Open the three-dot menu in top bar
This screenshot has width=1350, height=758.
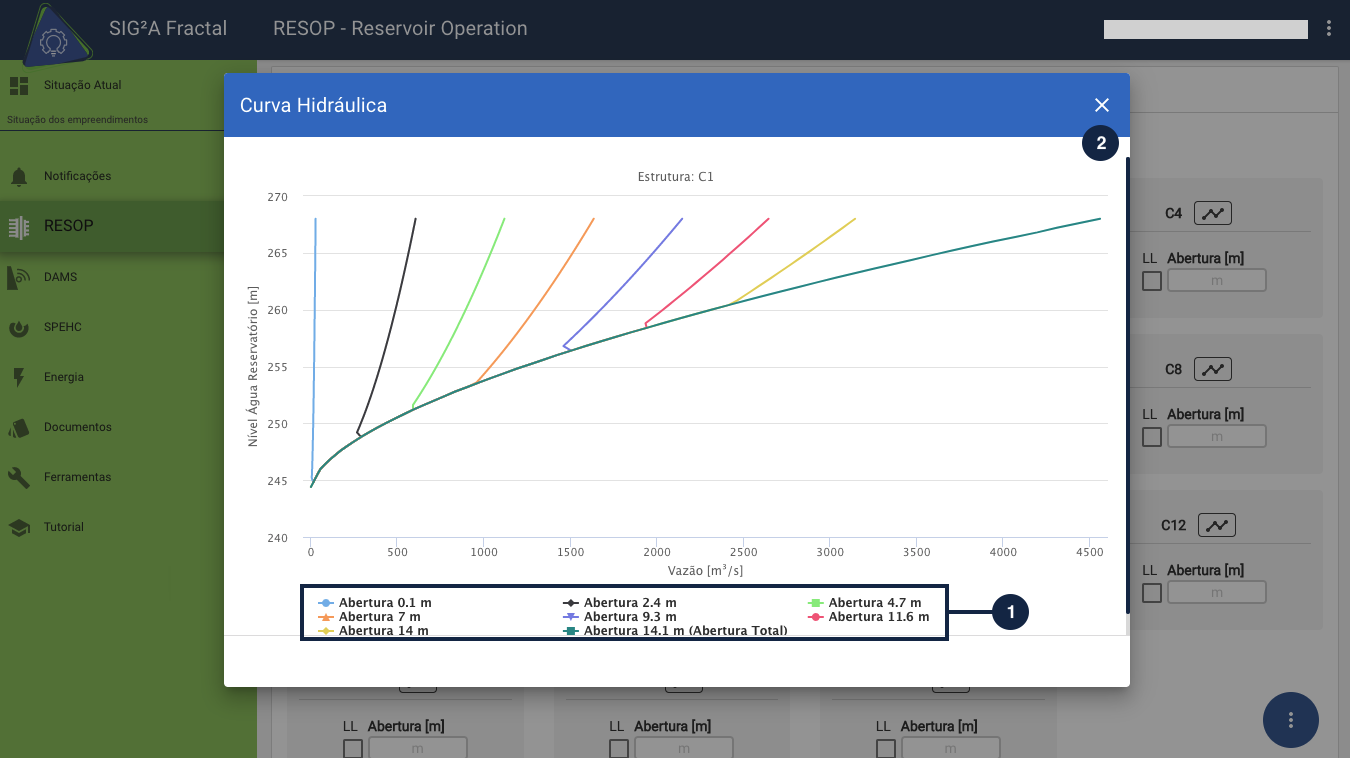1328,29
